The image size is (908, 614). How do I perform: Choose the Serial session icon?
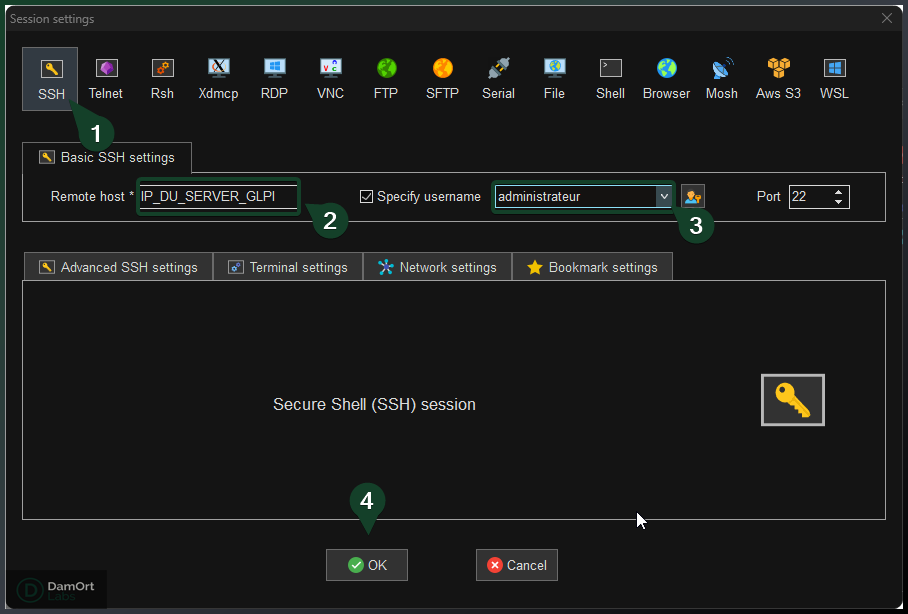pyautogui.click(x=498, y=78)
